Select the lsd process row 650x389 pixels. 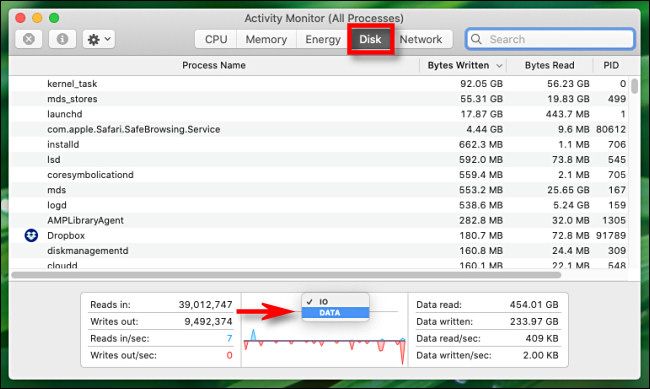[319, 160]
